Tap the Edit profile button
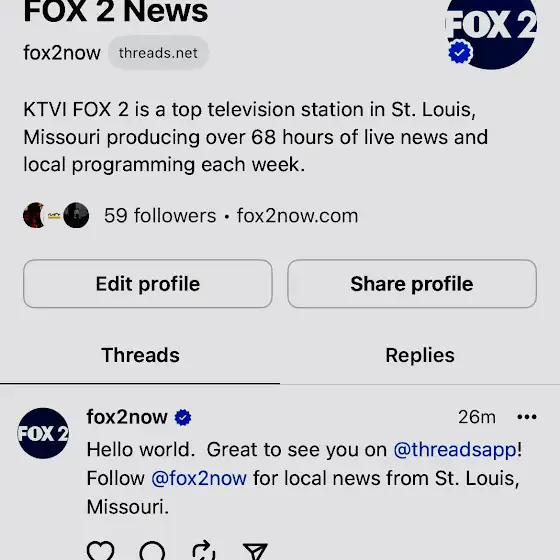 pyautogui.click(x=148, y=284)
